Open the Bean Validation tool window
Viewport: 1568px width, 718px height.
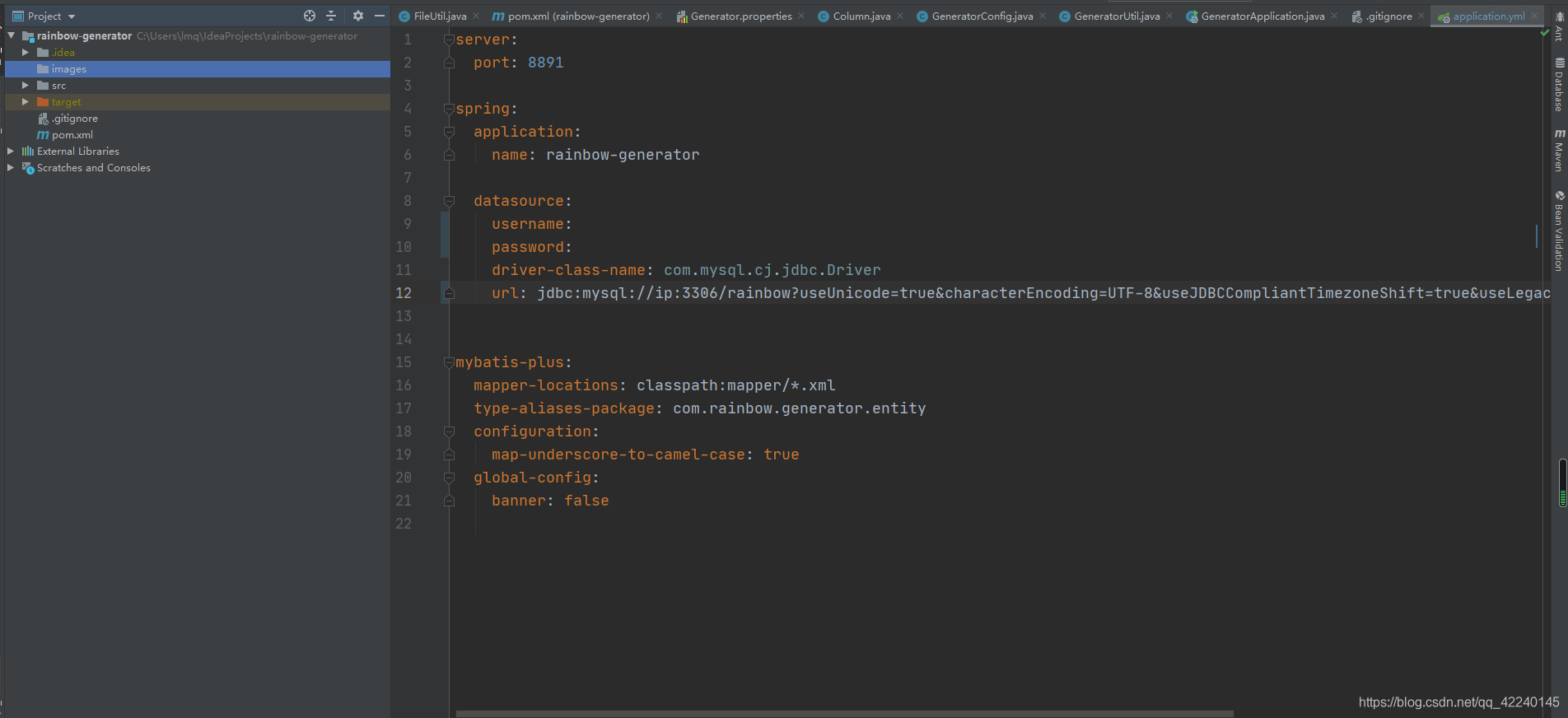point(1559,231)
